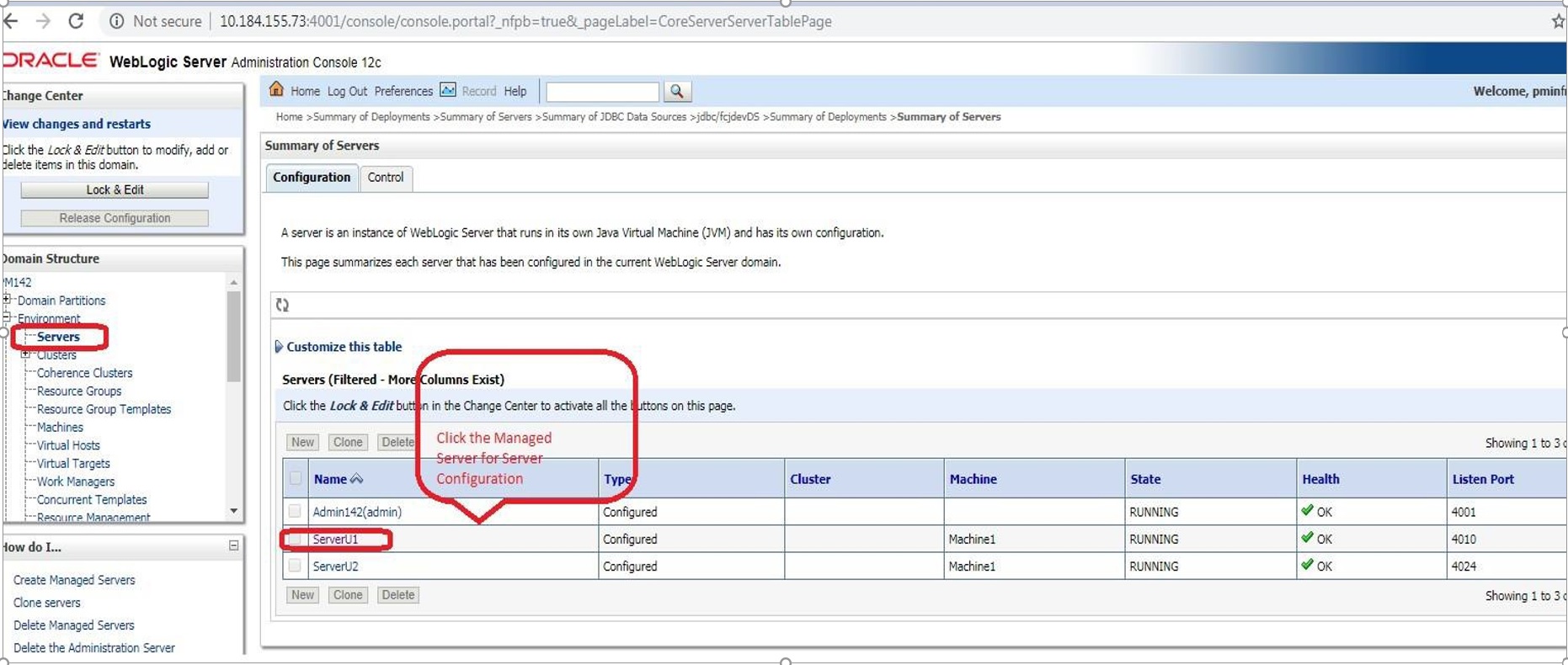Collapse Environment tree node

click(7, 317)
